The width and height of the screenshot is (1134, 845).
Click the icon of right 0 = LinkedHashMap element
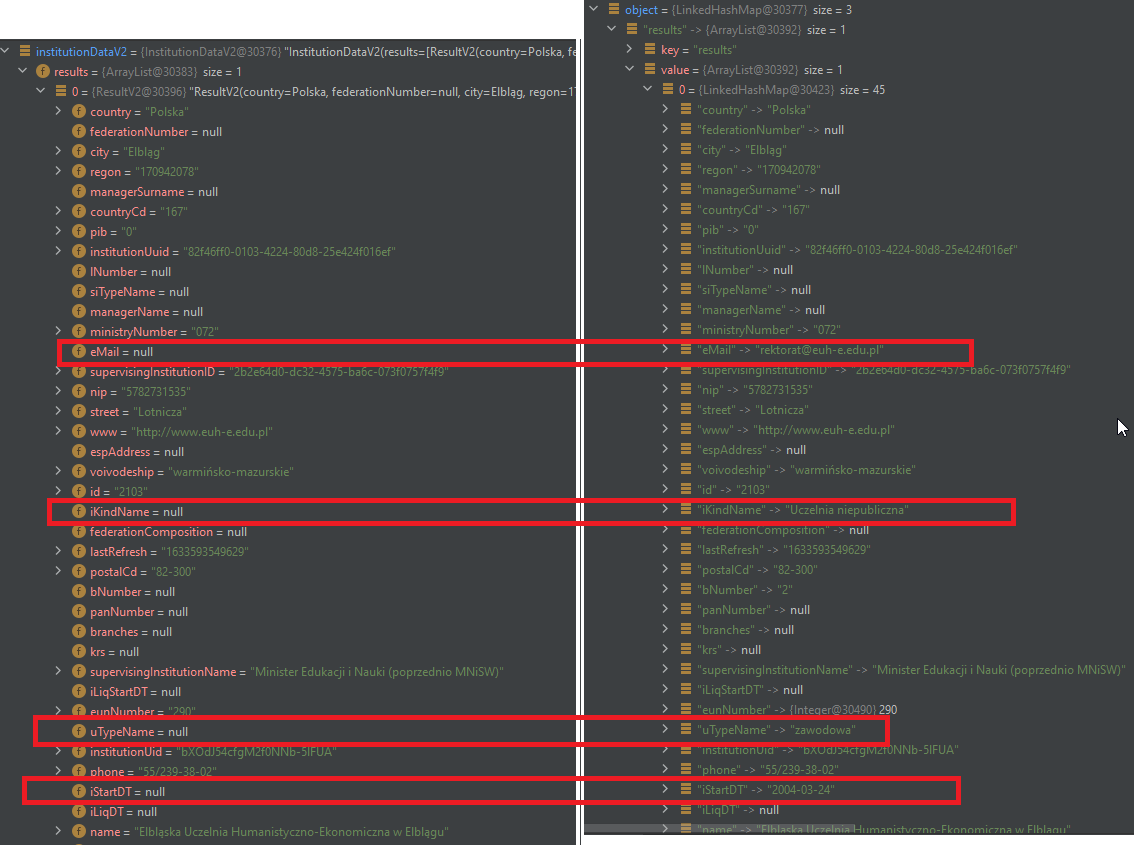coord(668,89)
